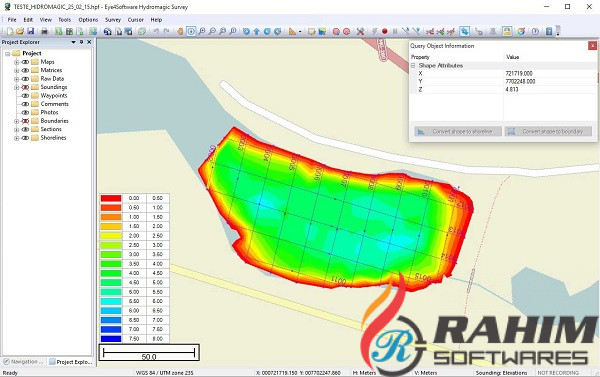Click the highlighted blue puzzle toolbar icon
The image size is (600, 377).
point(465,31)
